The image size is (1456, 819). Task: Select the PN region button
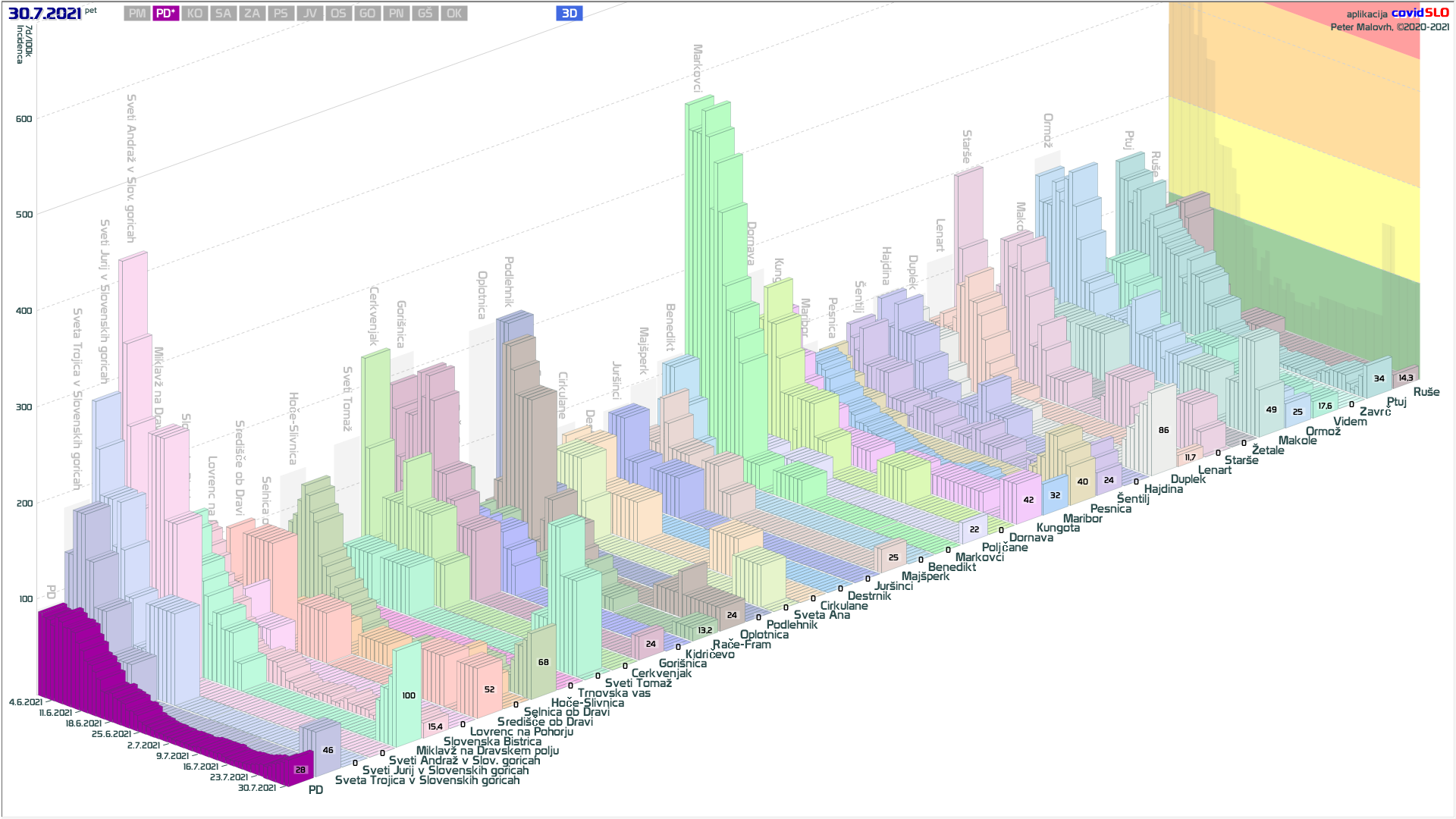tap(396, 14)
